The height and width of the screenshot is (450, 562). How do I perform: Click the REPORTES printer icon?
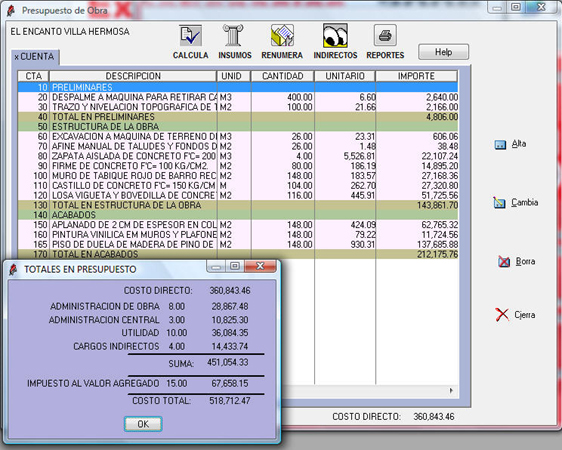point(385,35)
